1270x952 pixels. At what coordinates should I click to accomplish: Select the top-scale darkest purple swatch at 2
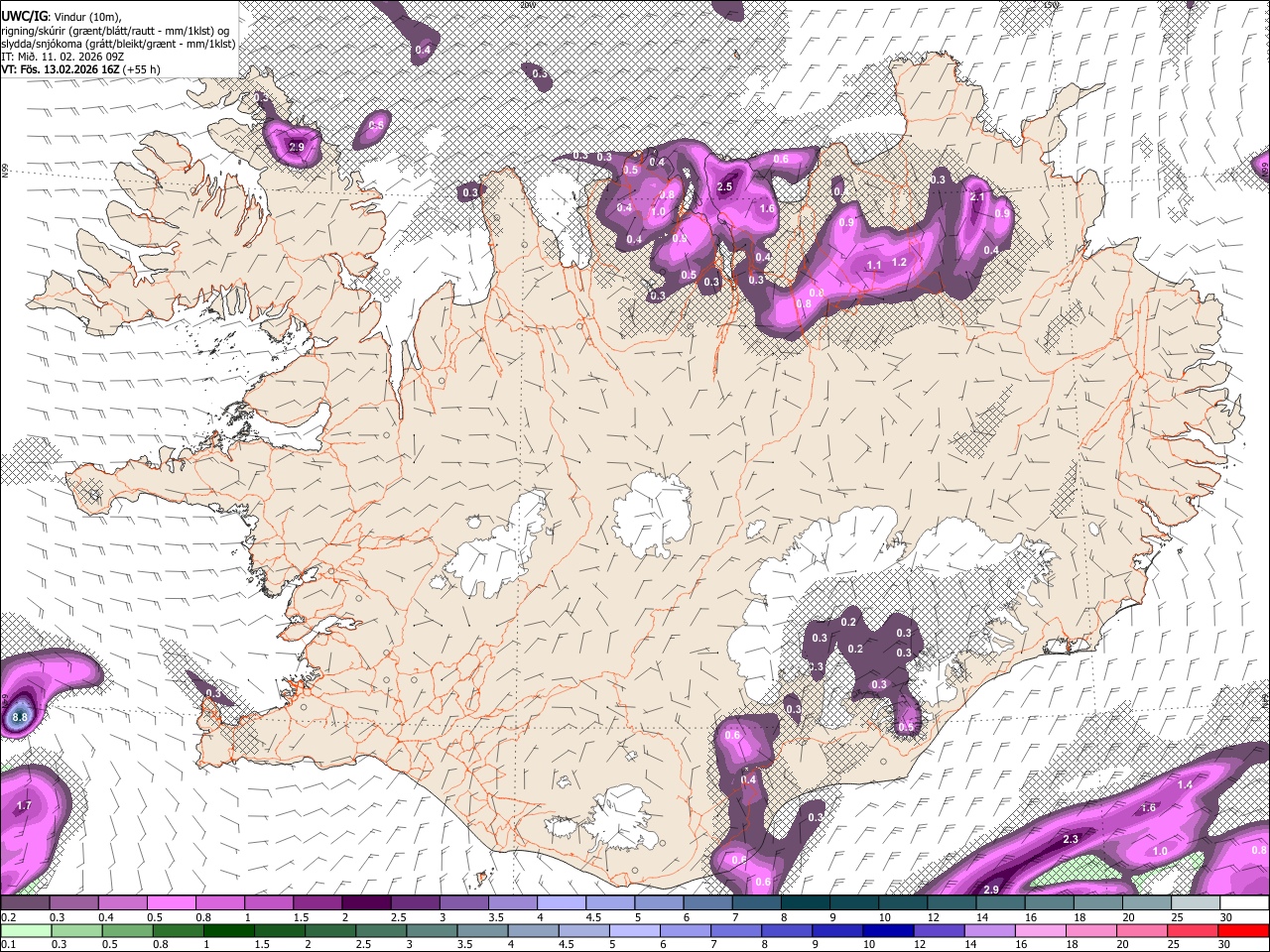[x=366, y=903]
